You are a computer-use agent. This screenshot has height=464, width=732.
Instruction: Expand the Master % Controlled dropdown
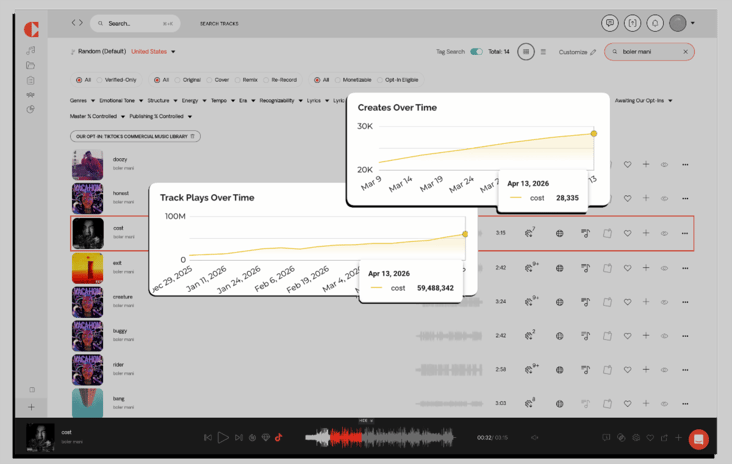click(x=97, y=116)
